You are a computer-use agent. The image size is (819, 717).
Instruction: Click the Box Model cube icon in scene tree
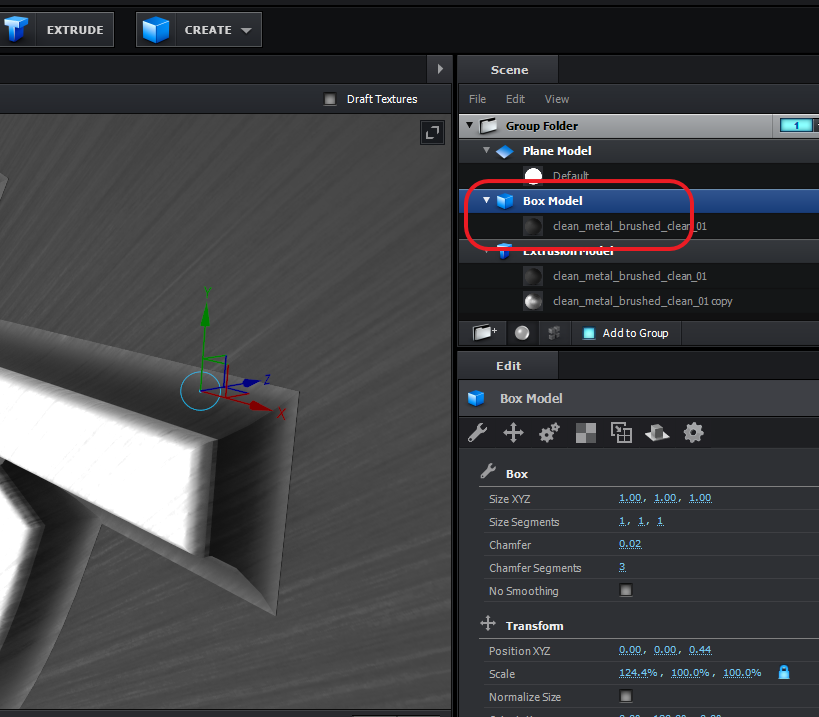505,201
